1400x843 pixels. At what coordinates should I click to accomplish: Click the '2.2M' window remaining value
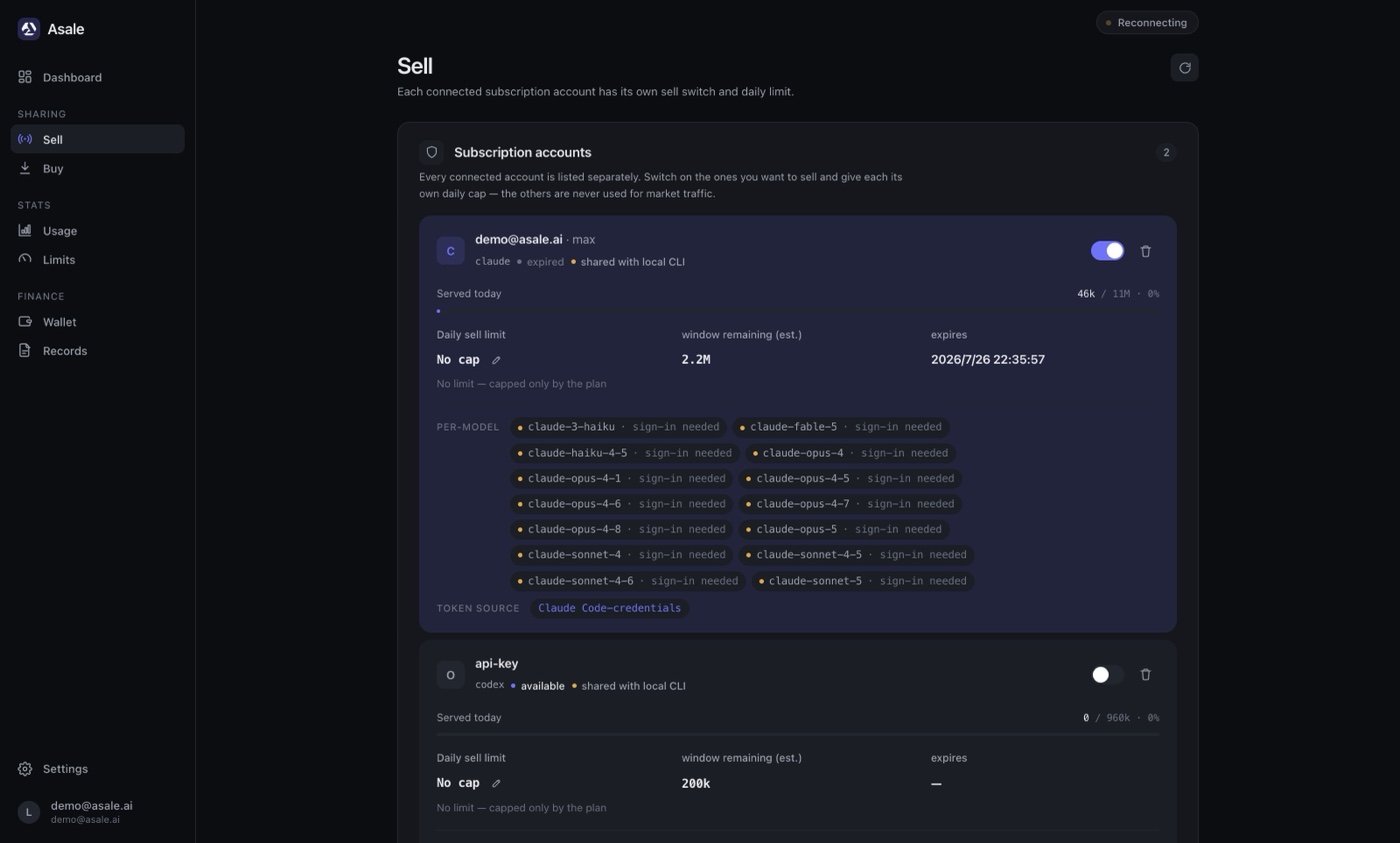696,360
